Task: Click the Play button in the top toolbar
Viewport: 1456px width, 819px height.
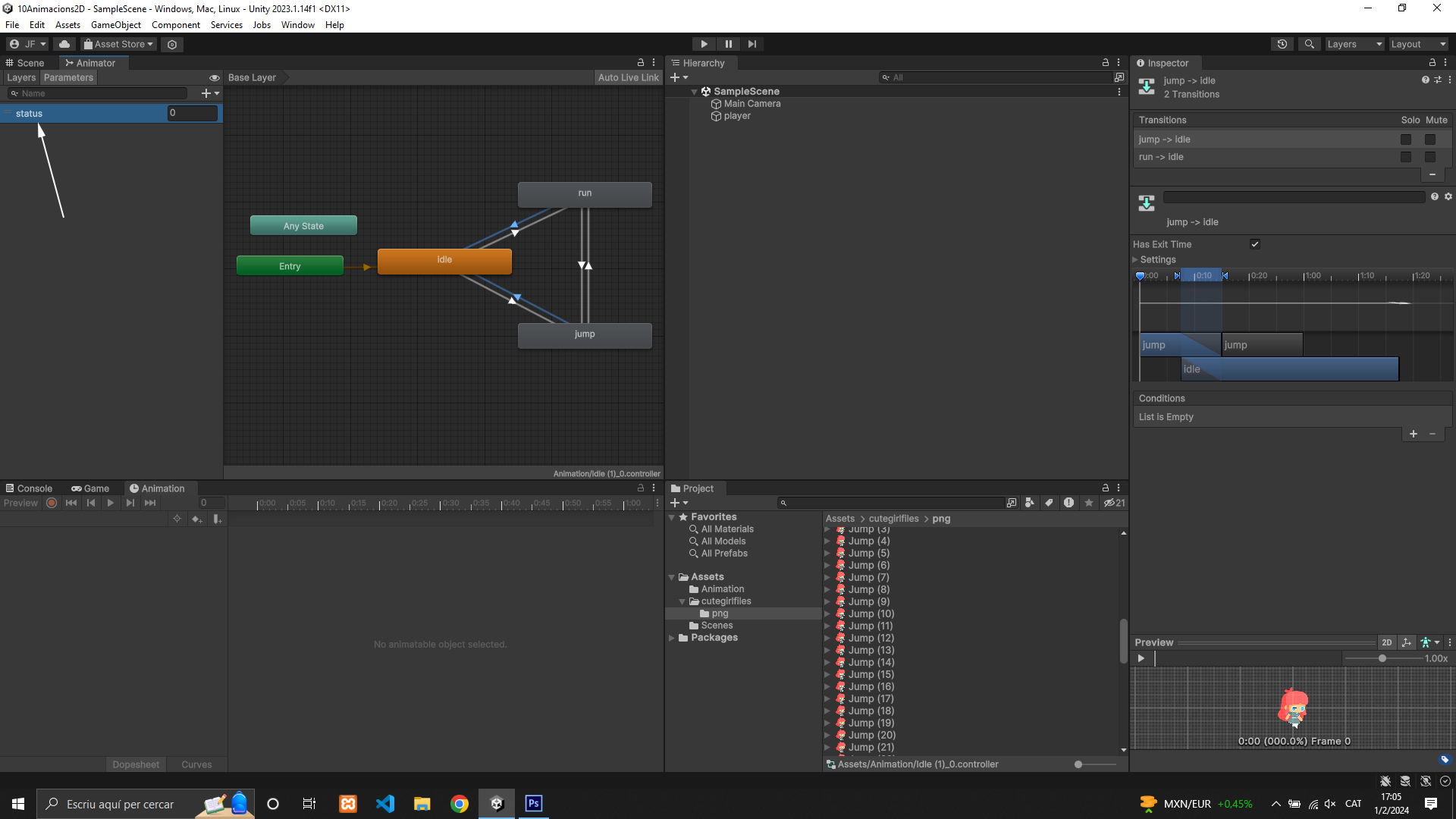Action: (704, 44)
